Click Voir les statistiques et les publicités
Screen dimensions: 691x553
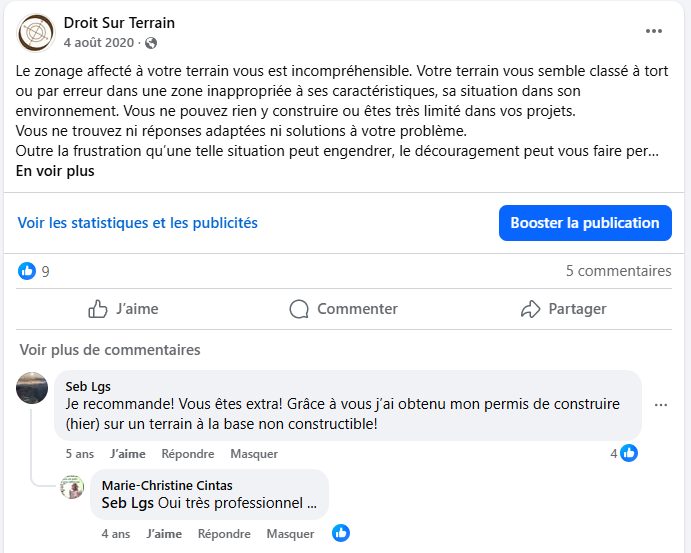(x=137, y=223)
